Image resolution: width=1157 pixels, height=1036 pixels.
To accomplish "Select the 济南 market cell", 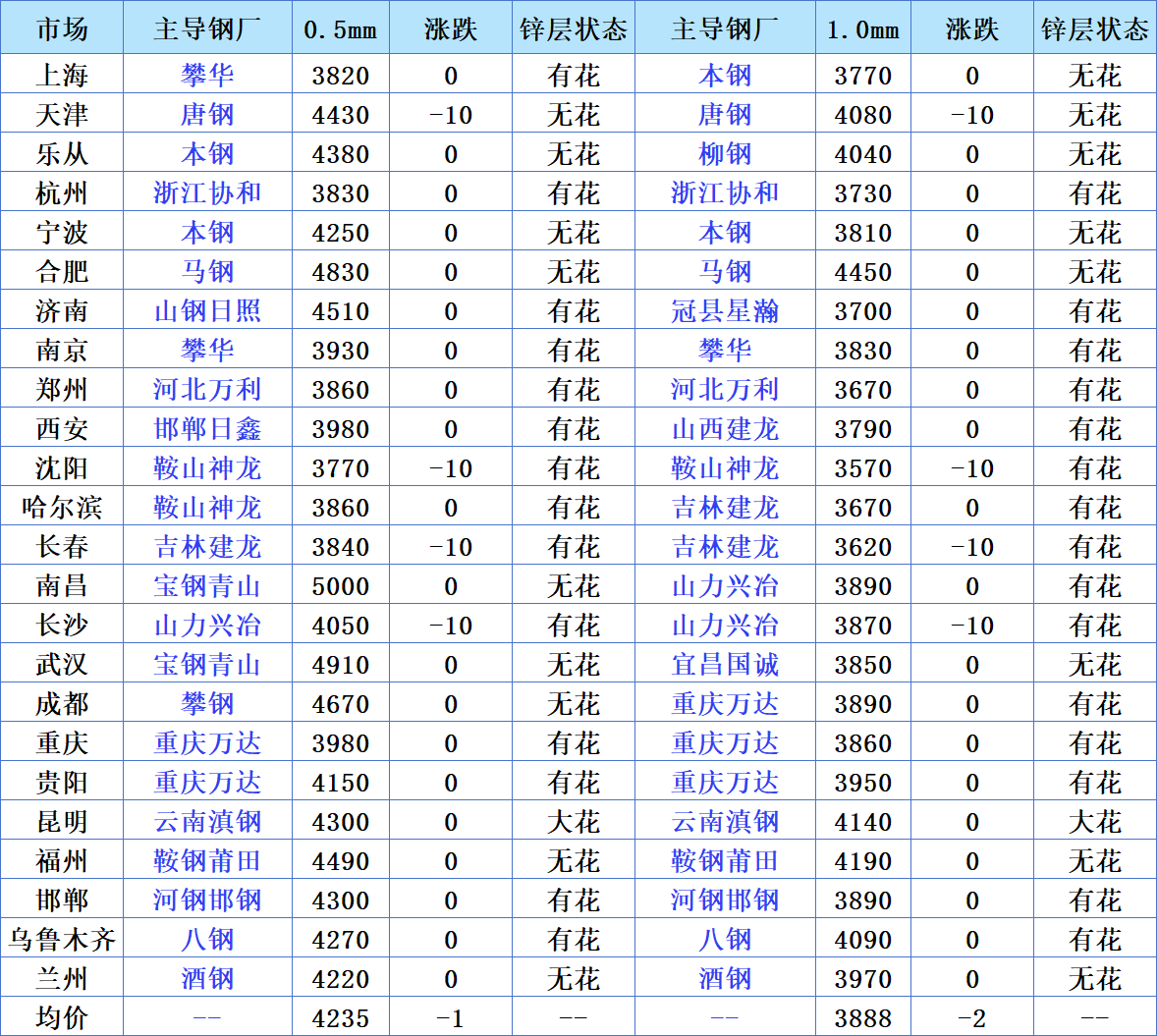I will 62,310.
